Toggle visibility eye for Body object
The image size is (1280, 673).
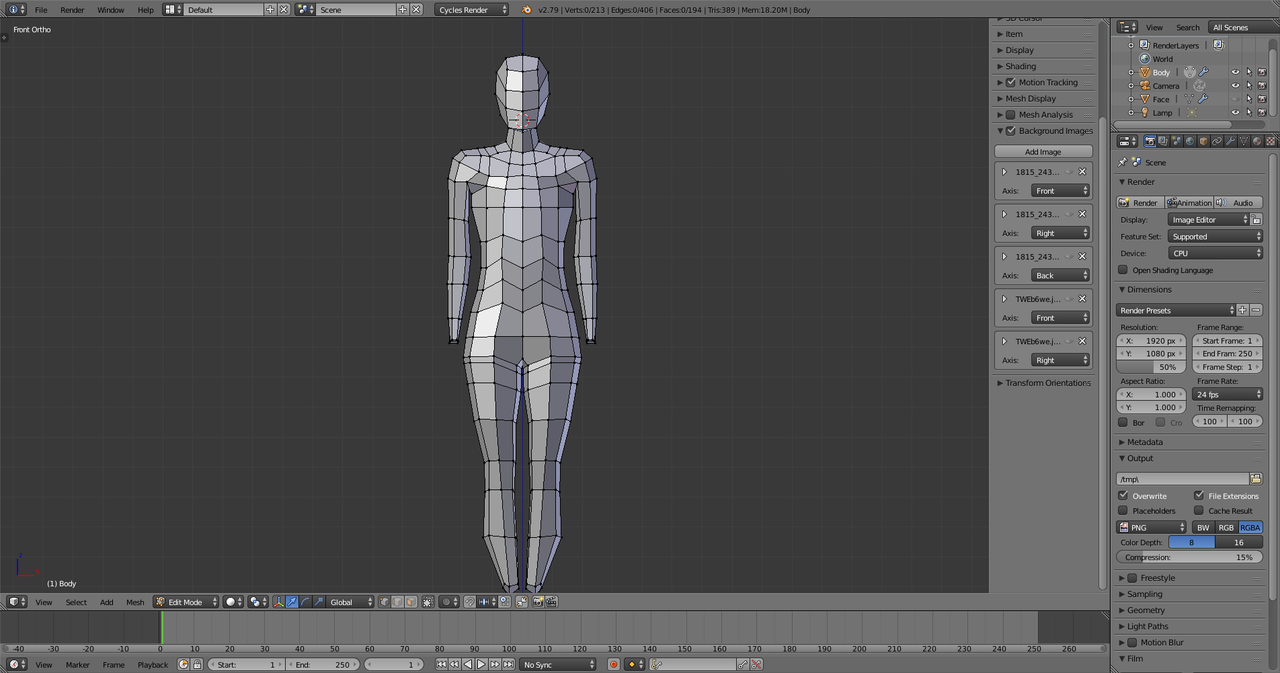click(1235, 72)
